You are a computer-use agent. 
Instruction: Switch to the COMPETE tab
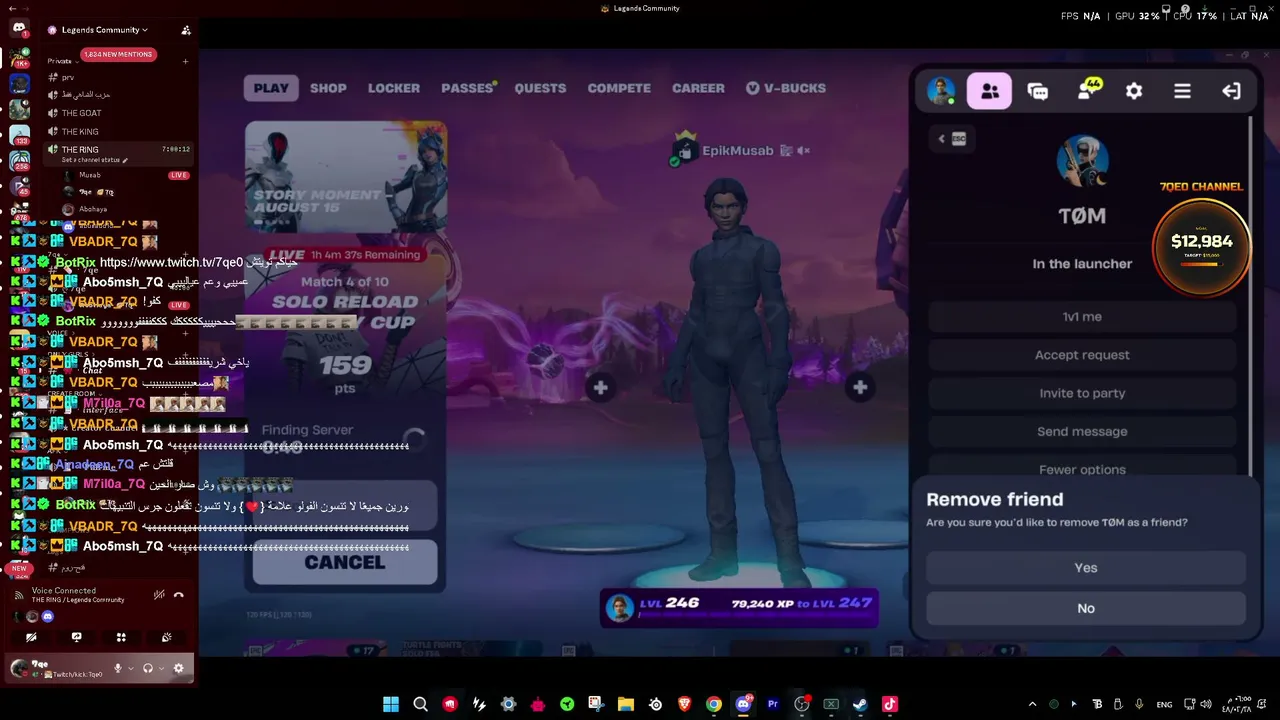619,88
